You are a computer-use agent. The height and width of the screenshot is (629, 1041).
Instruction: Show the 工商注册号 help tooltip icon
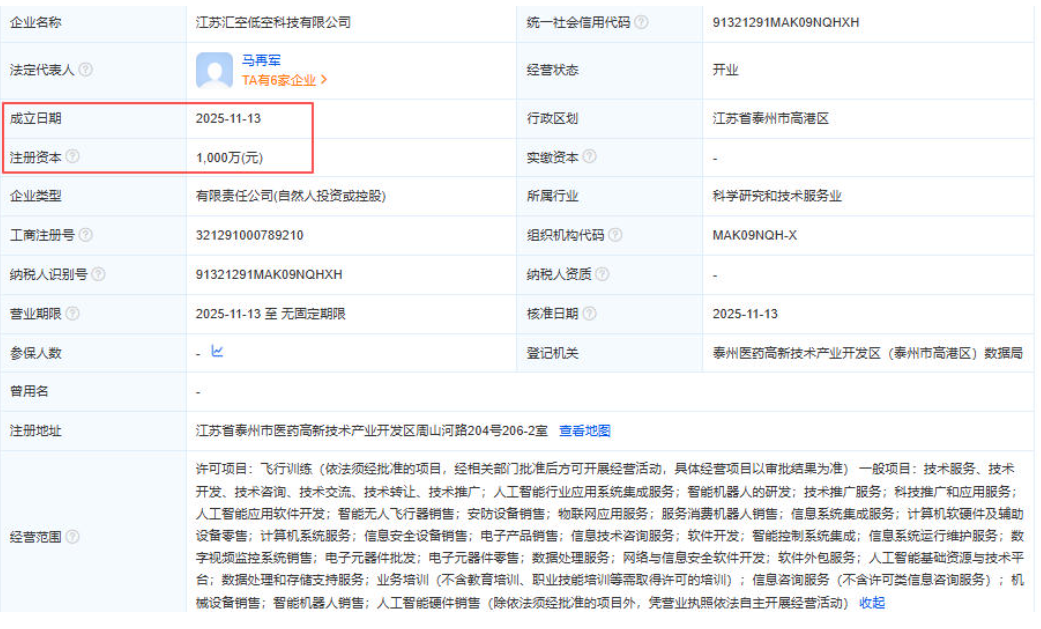tap(86, 235)
